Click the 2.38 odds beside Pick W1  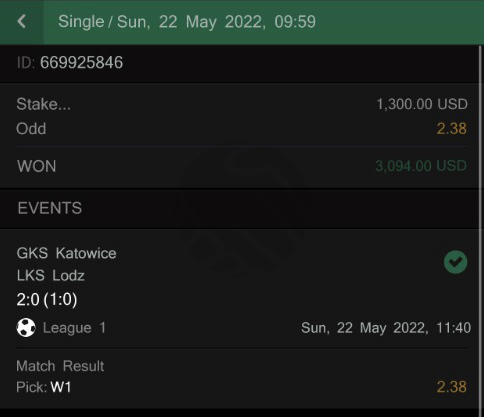point(452,387)
